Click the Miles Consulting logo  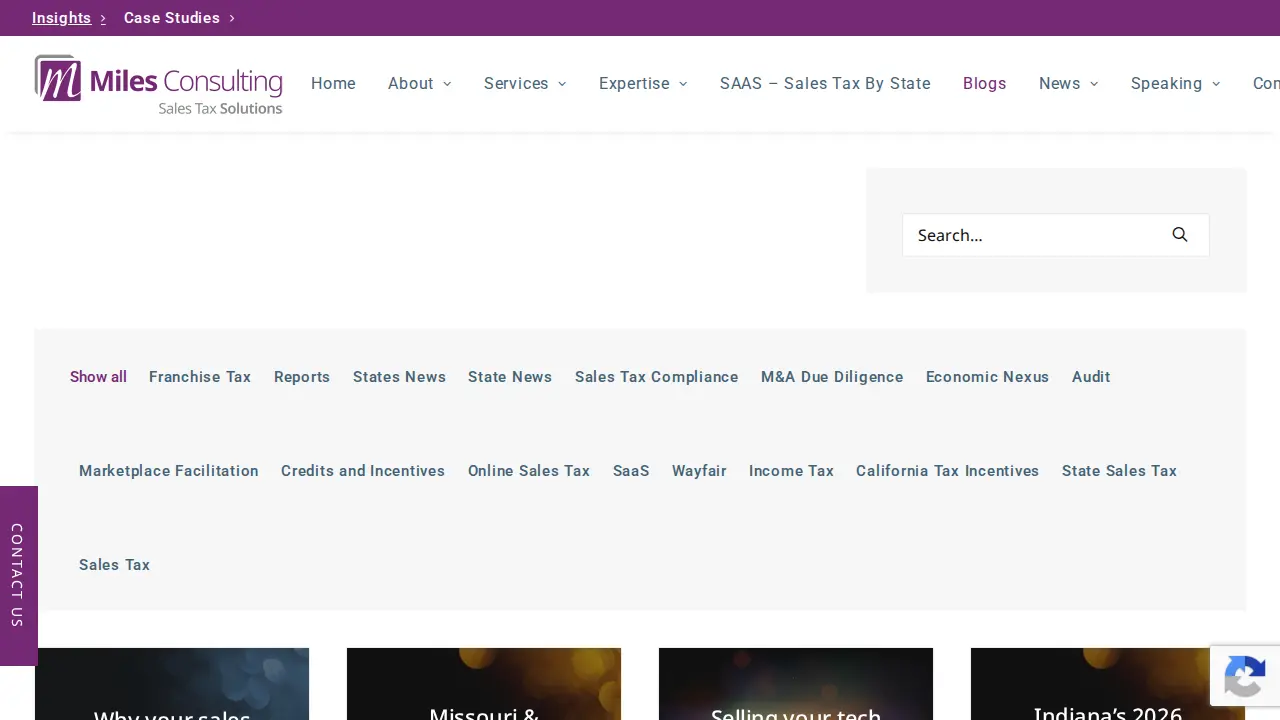pos(159,84)
